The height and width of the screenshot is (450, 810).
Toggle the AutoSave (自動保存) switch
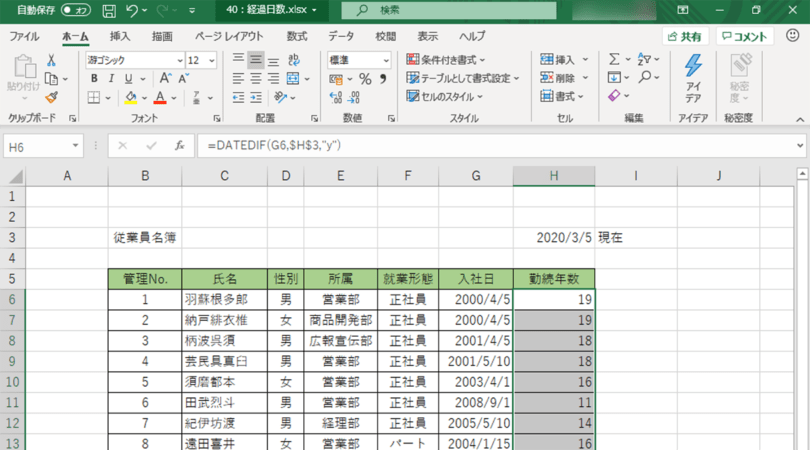point(74,10)
